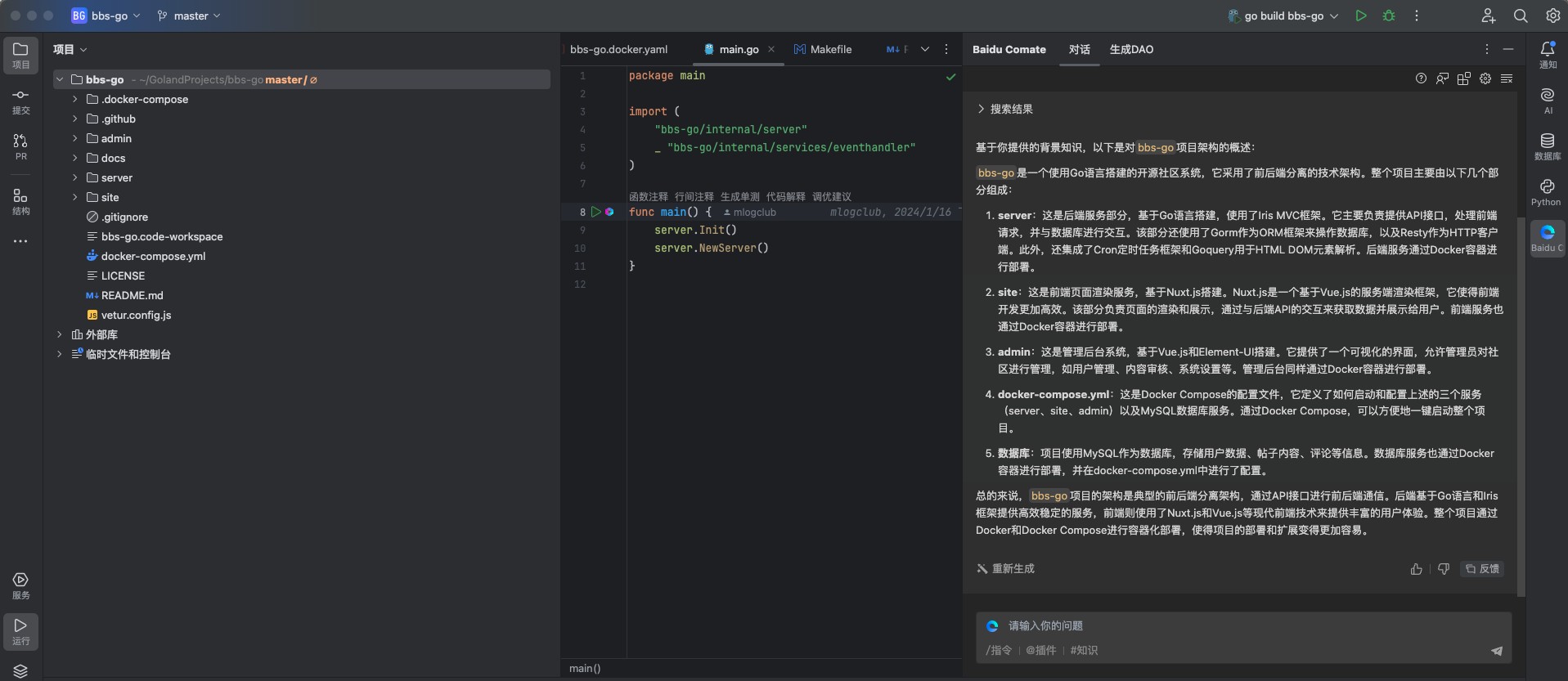Click 代码解释 code lens link
The width and height of the screenshot is (1568, 681).
[x=786, y=196]
